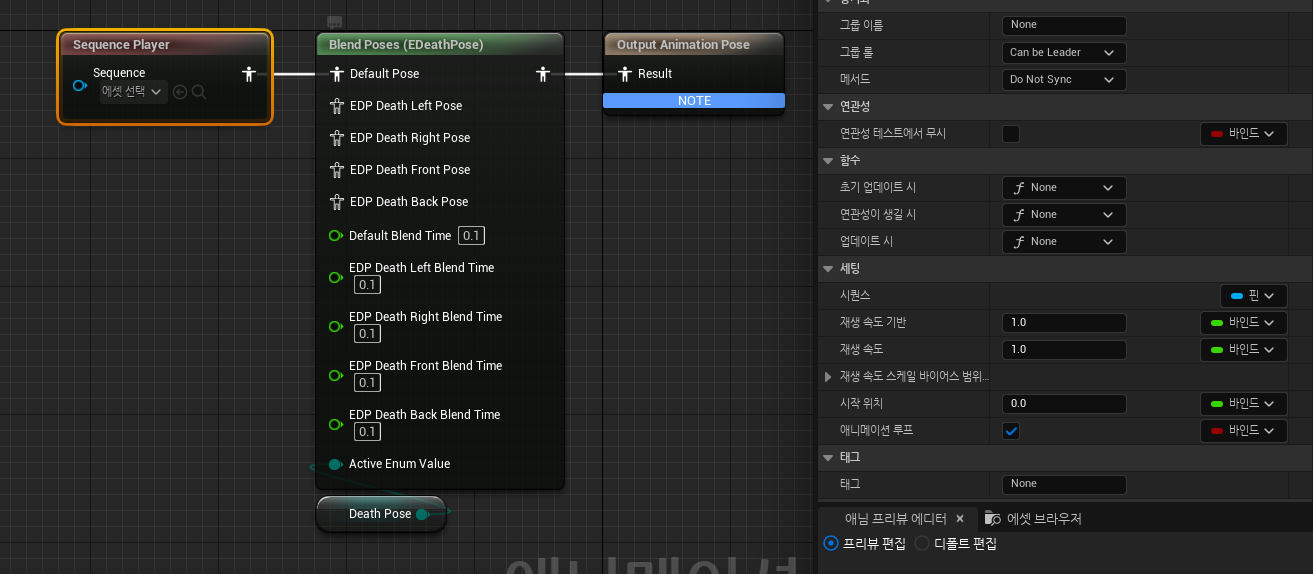
Task: Click the Sequence input pin on Sequence Player
Action: coord(80,86)
